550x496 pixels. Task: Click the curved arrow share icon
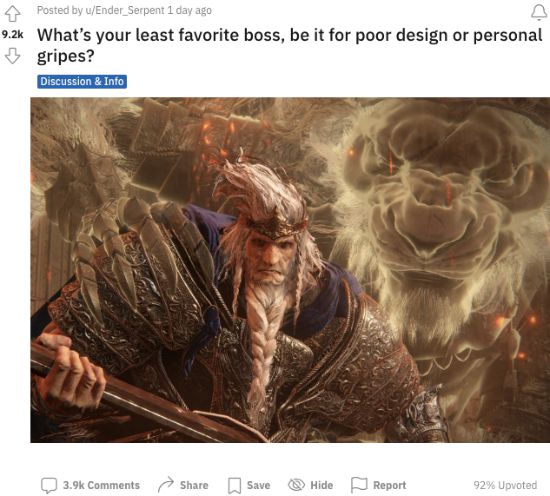(166, 484)
